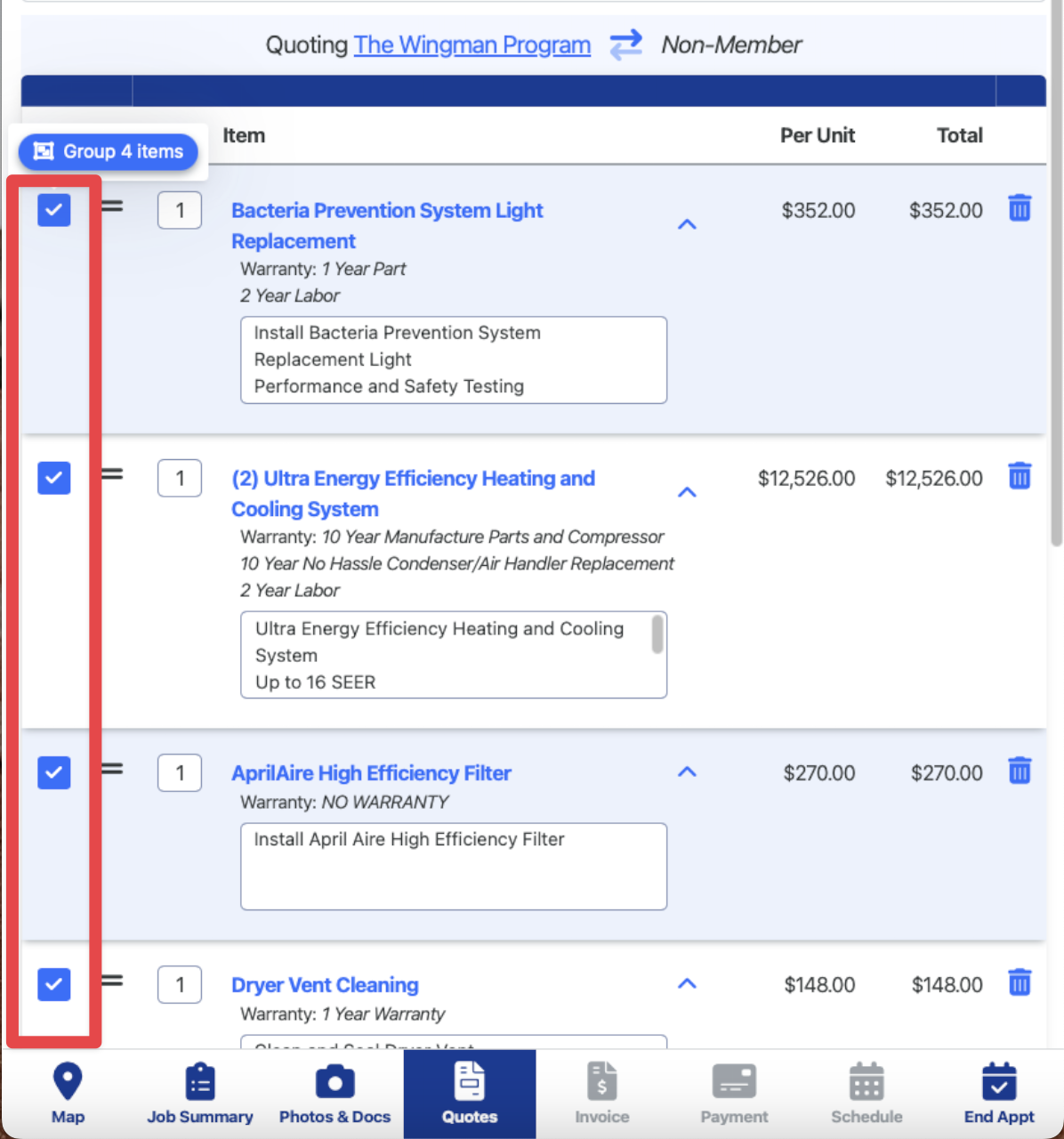Open the Payment tab
This screenshot has width=1064, height=1139.
point(734,1094)
